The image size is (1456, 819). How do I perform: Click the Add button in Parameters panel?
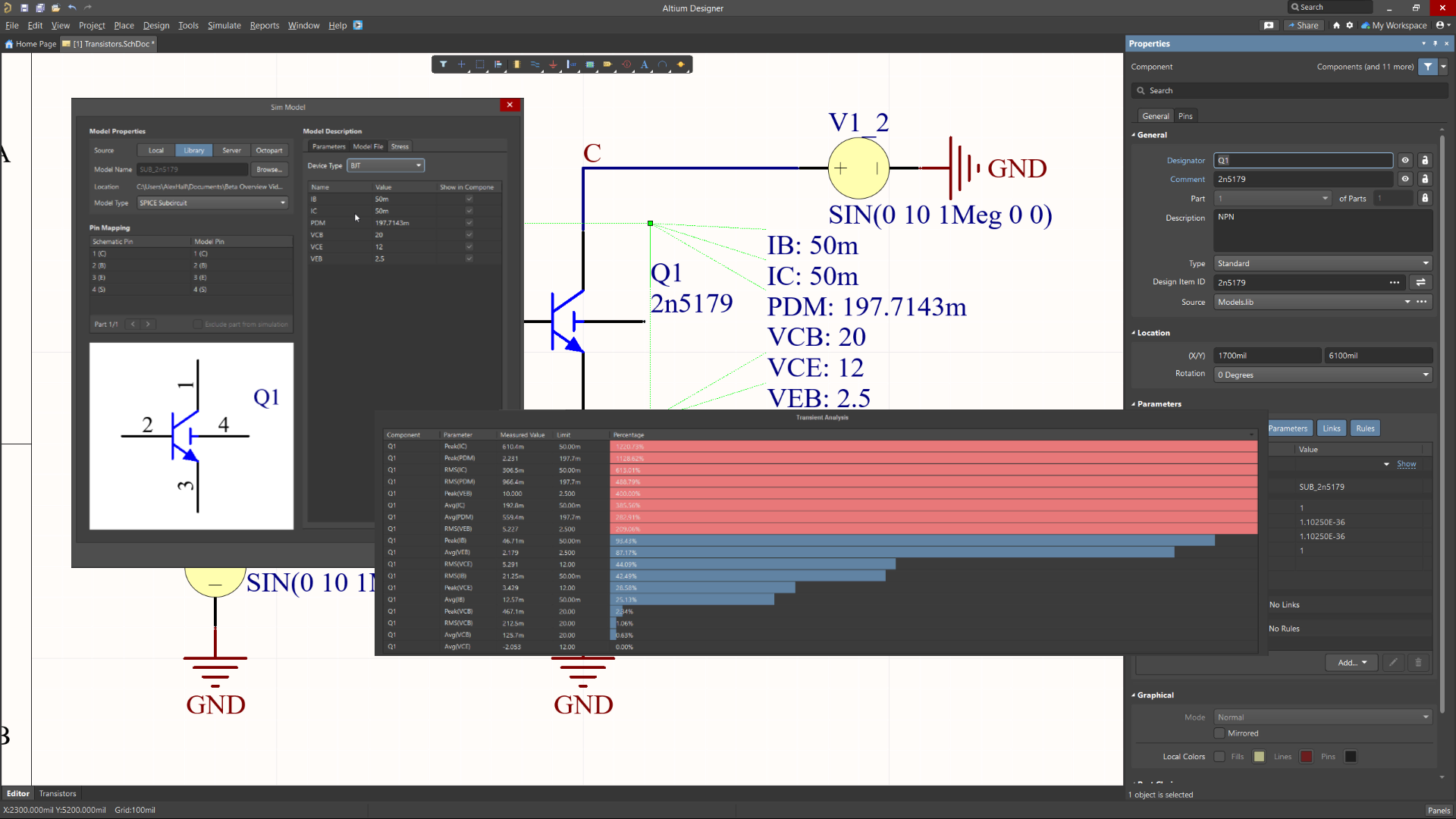click(x=1352, y=662)
